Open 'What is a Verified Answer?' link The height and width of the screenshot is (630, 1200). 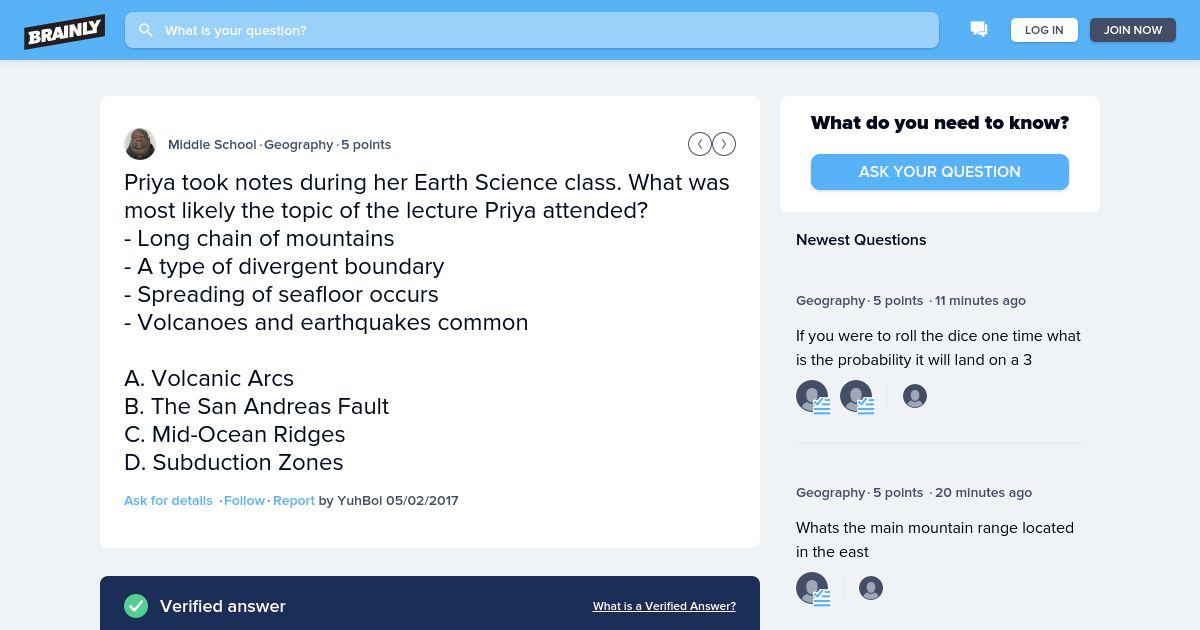pyautogui.click(x=664, y=606)
